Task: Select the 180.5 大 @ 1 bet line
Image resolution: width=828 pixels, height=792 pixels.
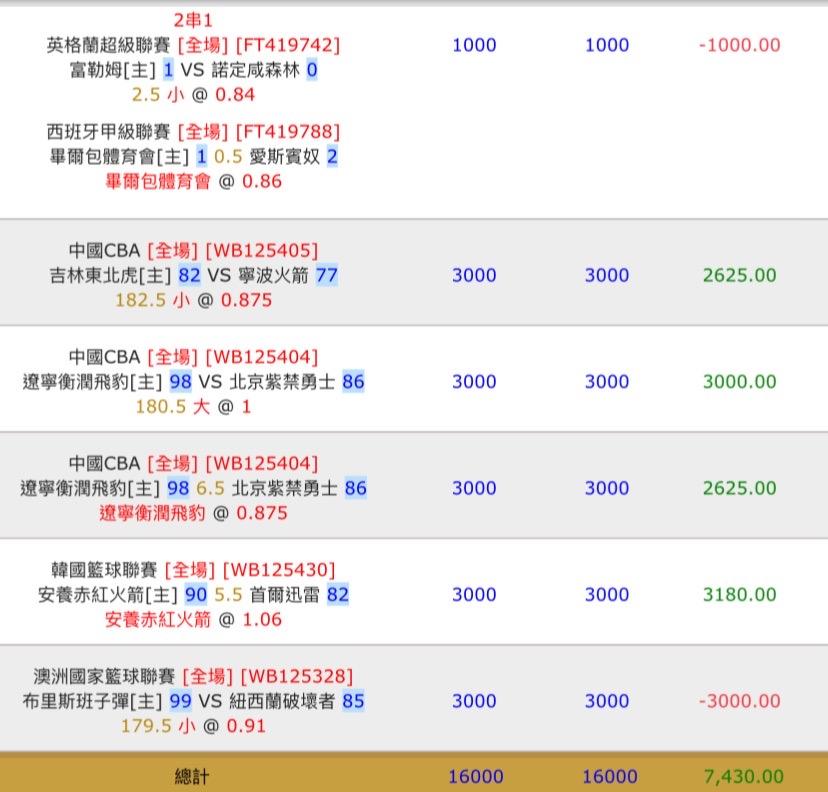Action: tap(193, 407)
